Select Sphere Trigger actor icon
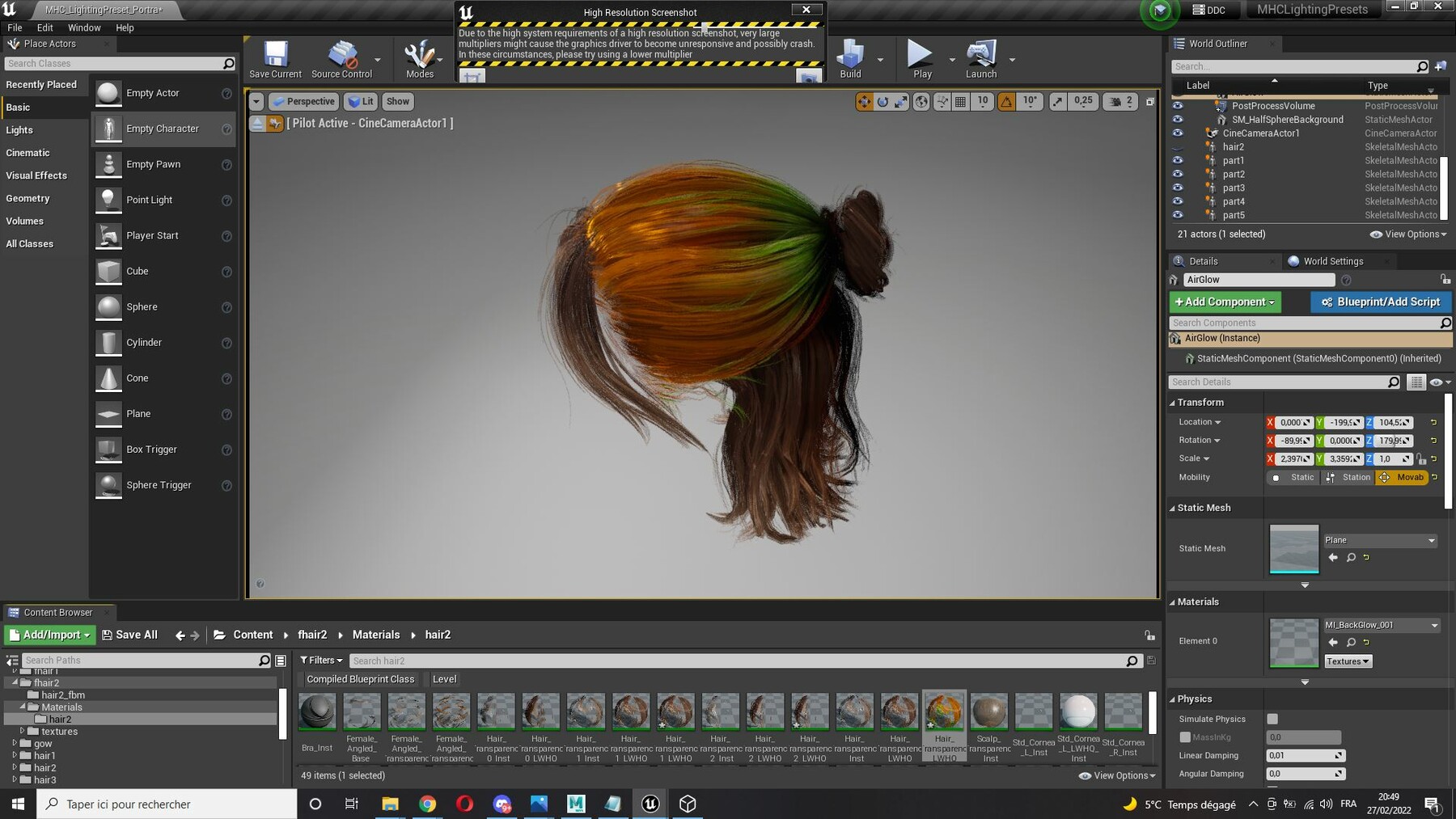The width and height of the screenshot is (1456, 819). coord(108,485)
